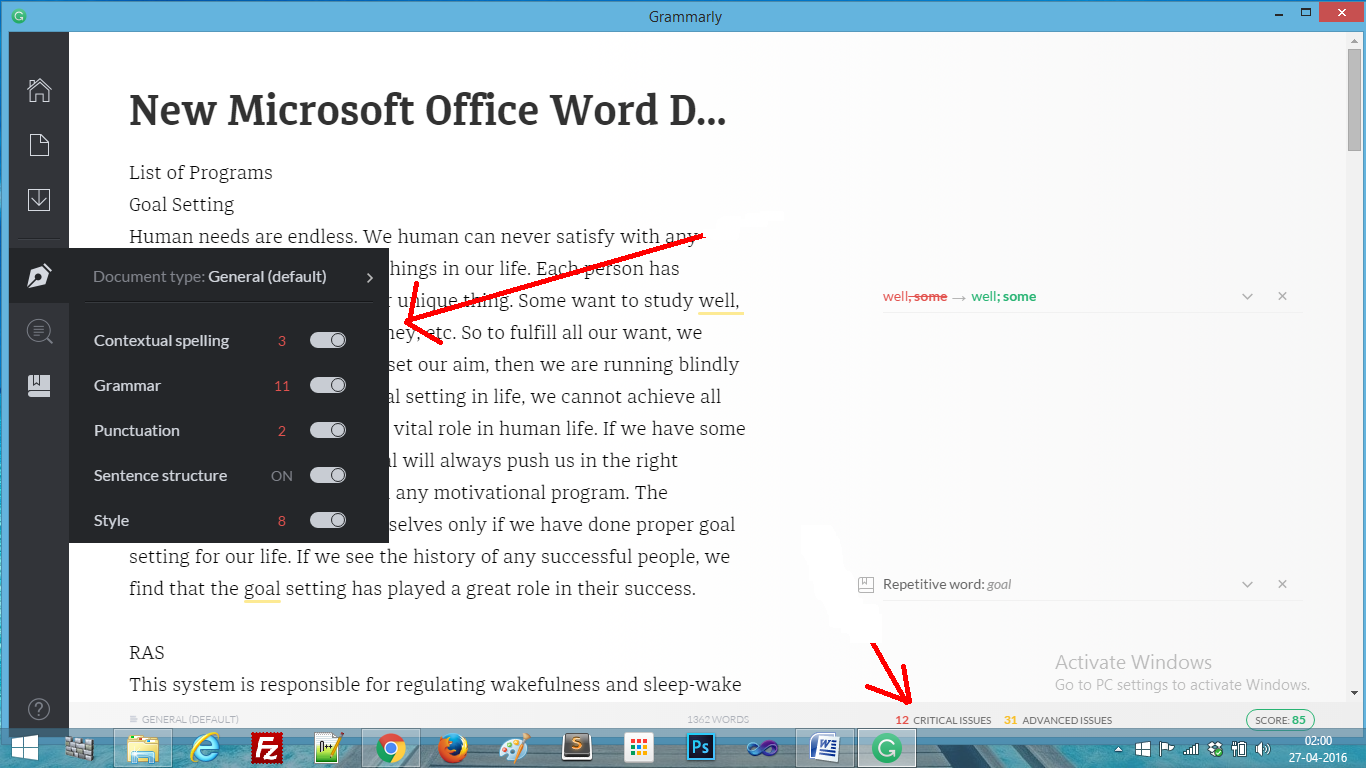Launch Photoshop from the taskbar
Screen dimensions: 1366x768
[701, 748]
